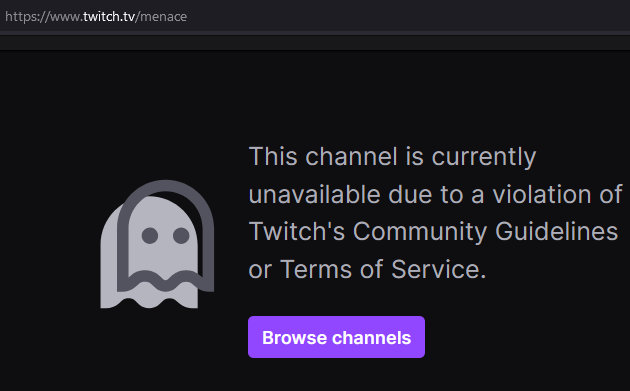This screenshot has width=630, height=391.
Task: Click the word 'Twitch's' in the message
Action: 297,232
